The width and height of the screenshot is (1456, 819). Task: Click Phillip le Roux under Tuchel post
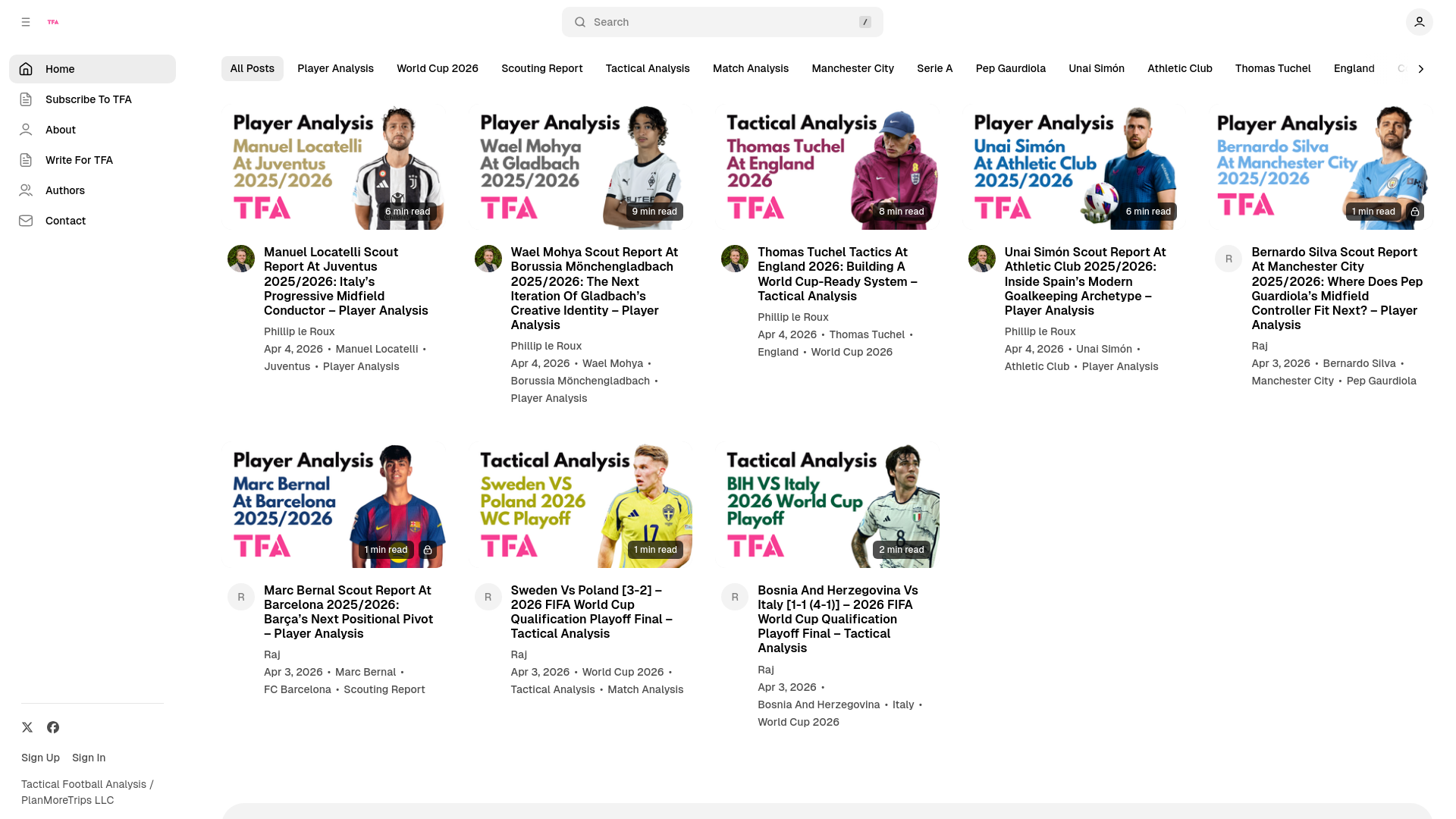pos(793,317)
